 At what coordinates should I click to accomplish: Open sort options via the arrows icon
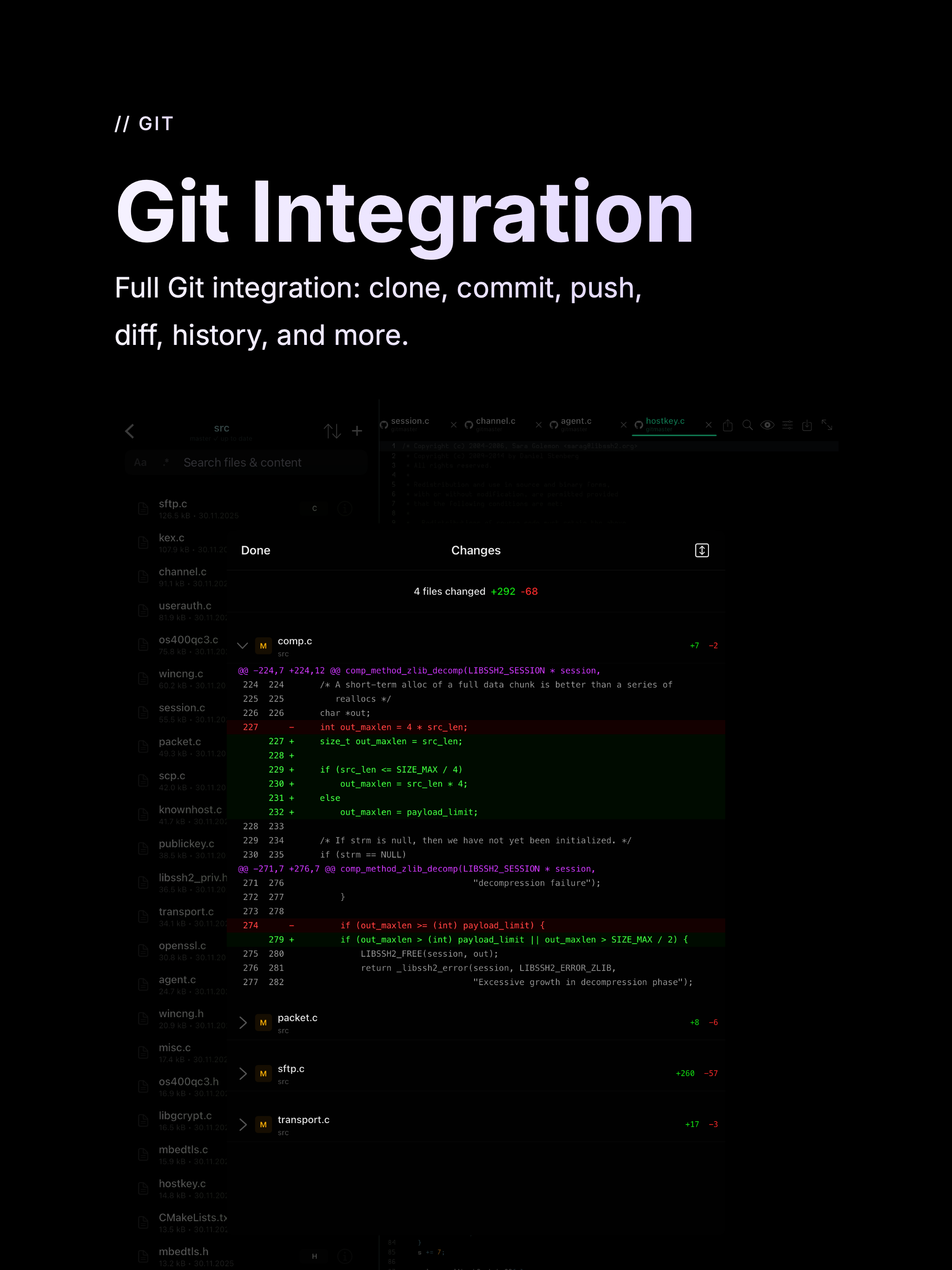click(x=334, y=431)
